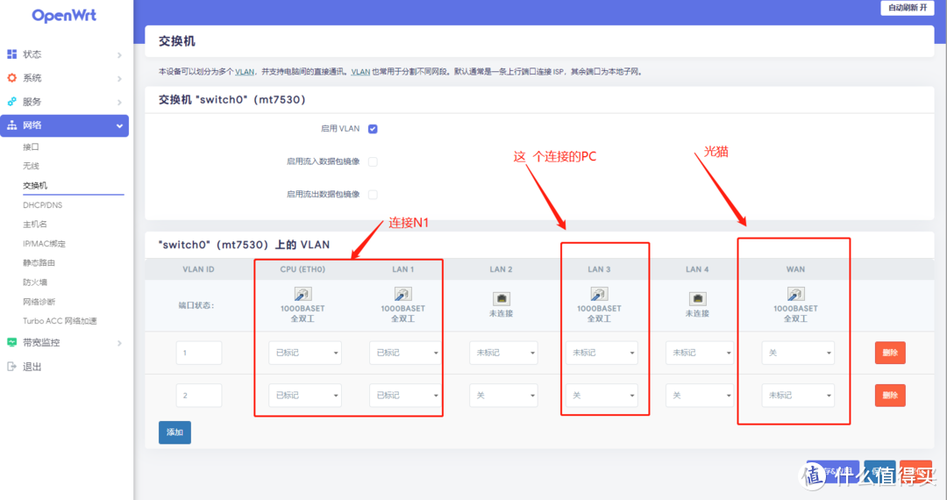Viewport: 947px width, 500px height.
Task: Open VLAN 1 CPU (ETH0) dropdown
Action: pos(305,353)
